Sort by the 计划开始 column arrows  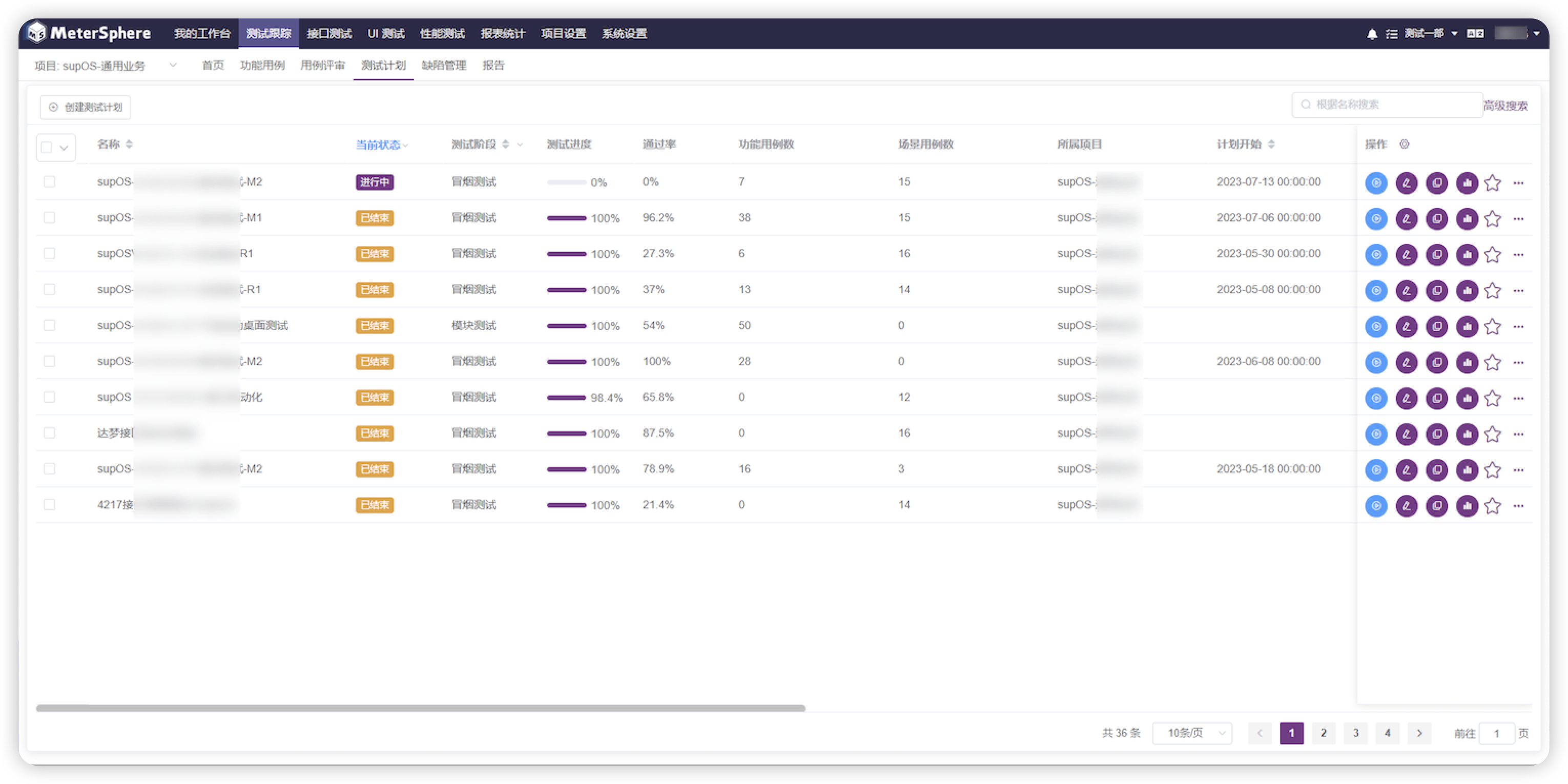pos(1271,145)
